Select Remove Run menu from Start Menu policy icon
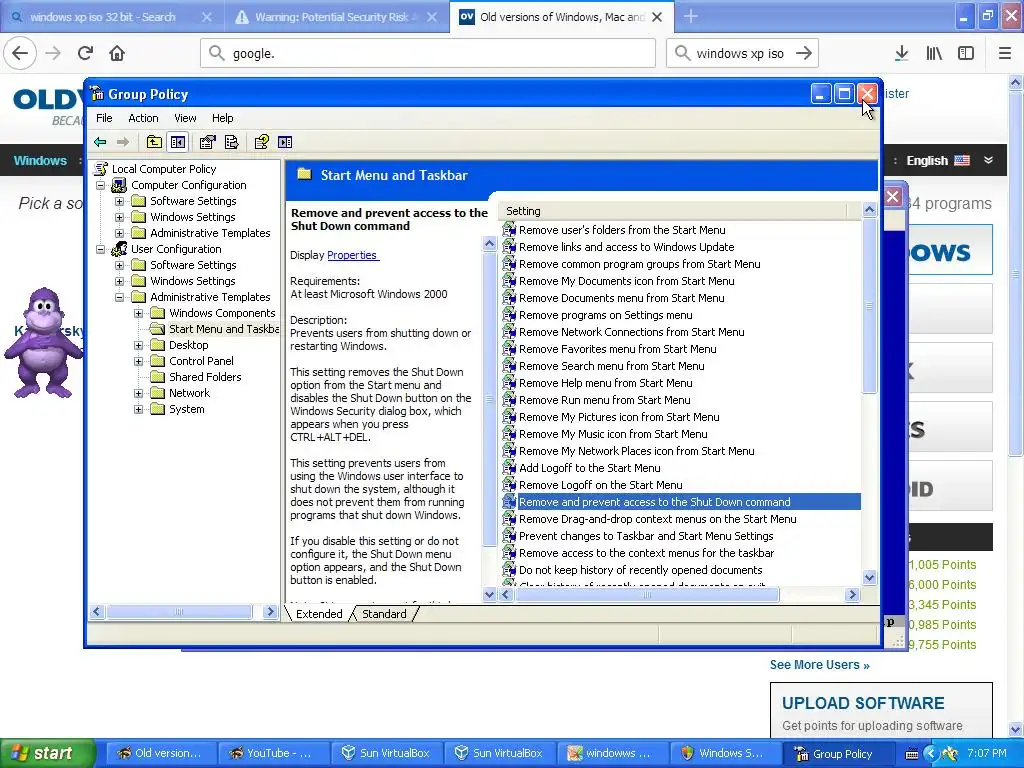 point(509,400)
